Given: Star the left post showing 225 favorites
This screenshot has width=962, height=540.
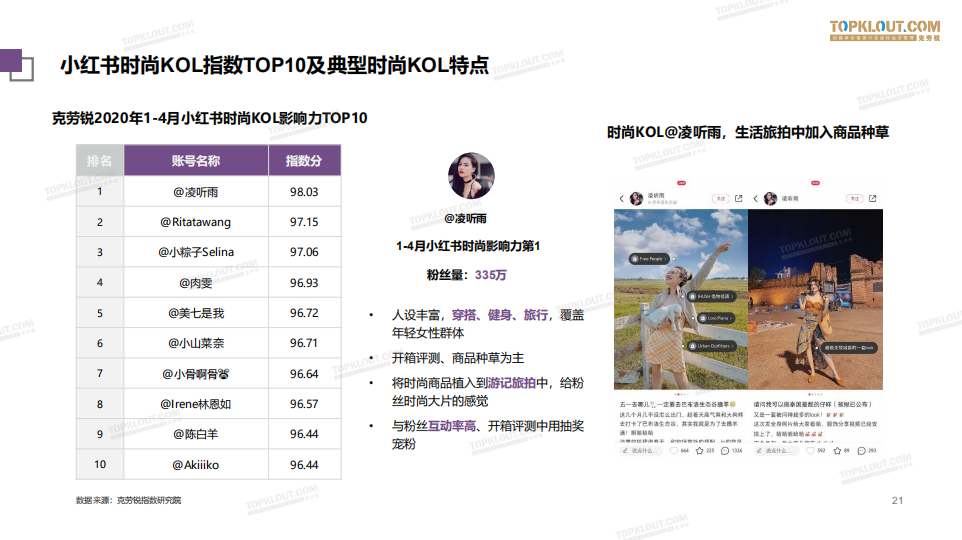Looking at the screenshot, I should [x=699, y=450].
